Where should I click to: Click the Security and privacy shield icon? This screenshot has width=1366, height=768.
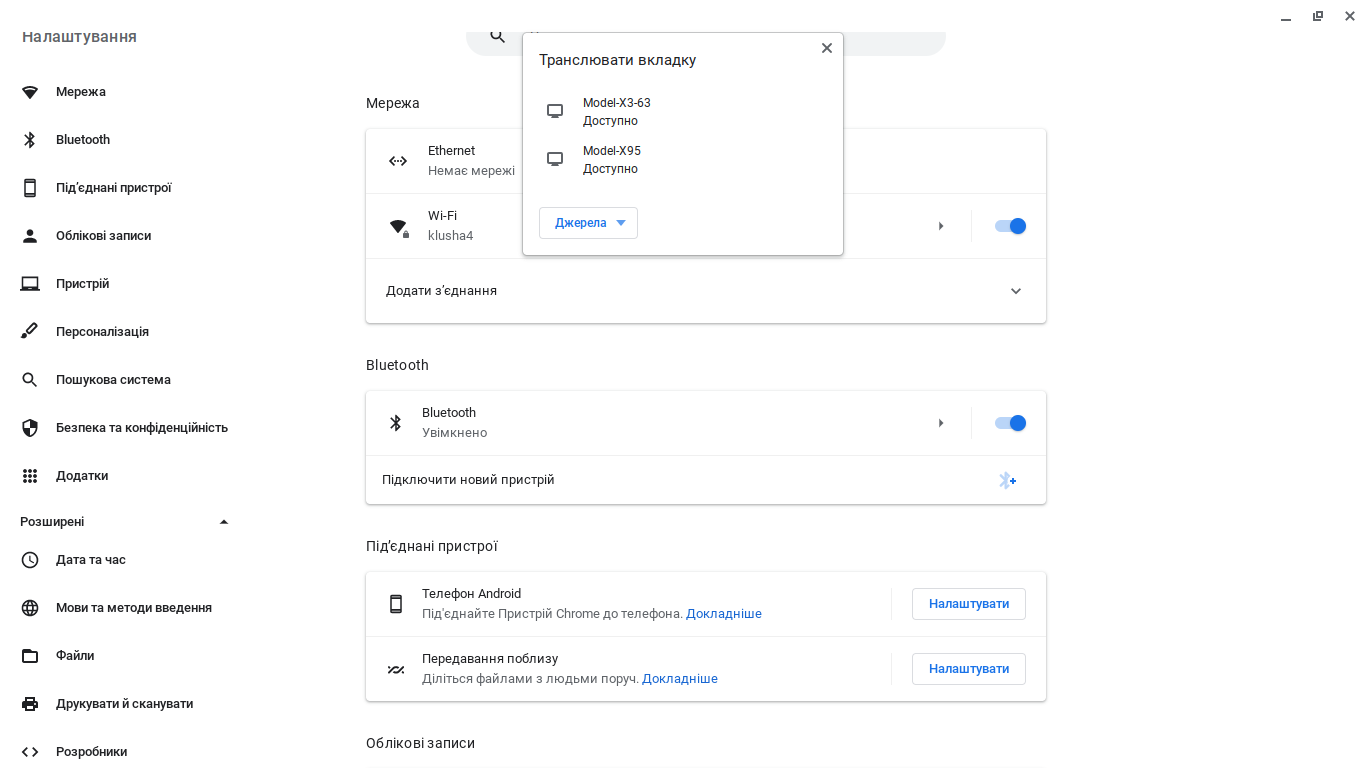[x=30, y=428]
